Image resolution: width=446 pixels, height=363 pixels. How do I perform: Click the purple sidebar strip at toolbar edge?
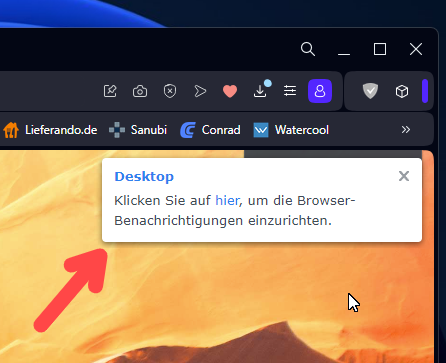point(425,91)
